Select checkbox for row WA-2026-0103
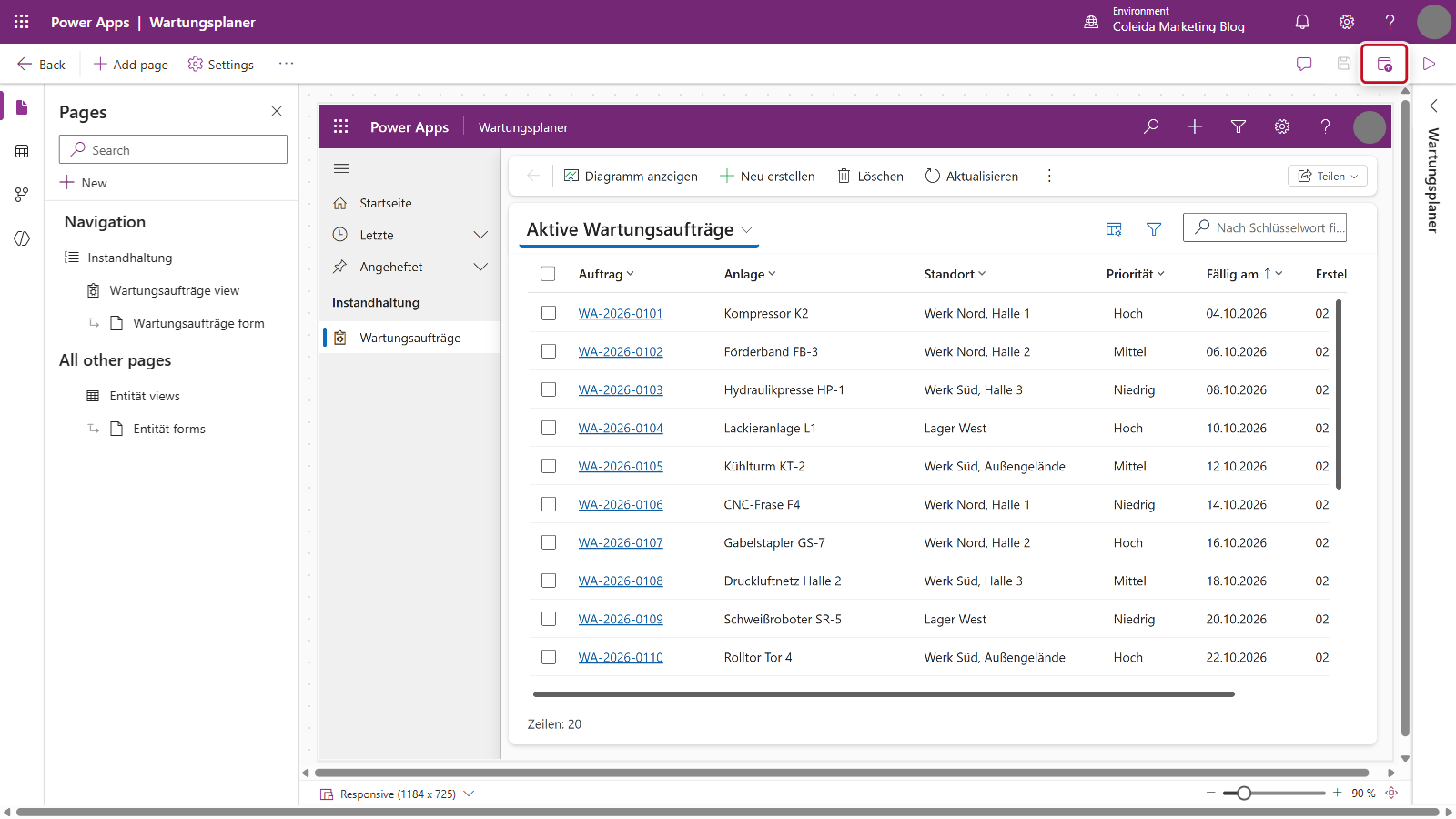 [x=549, y=389]
